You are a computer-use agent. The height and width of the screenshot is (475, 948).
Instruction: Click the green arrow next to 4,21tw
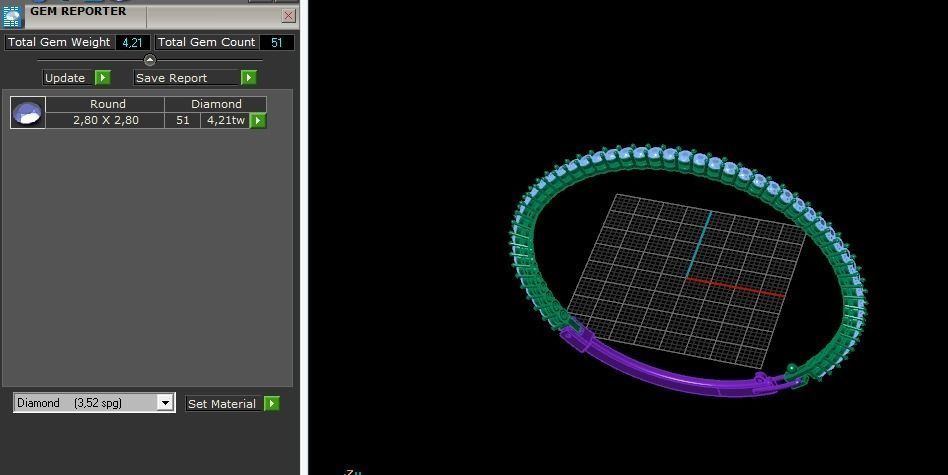(258, 120)
